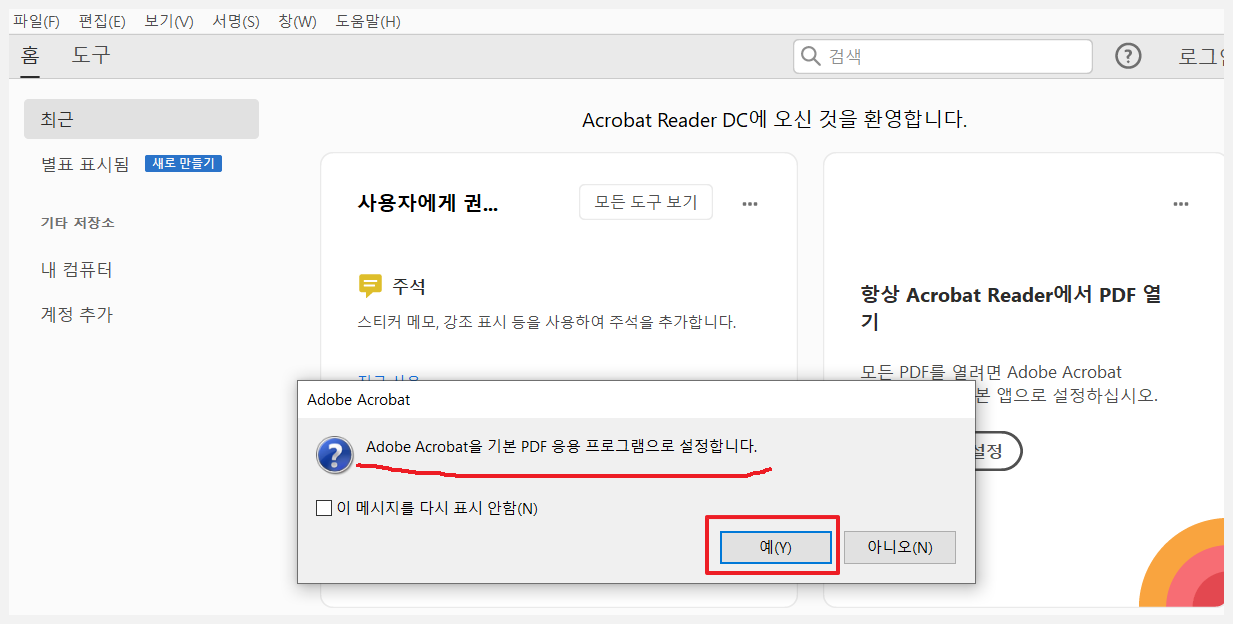Open the 보기(V) menu
1233x624 pixels.
click(169, 21)
